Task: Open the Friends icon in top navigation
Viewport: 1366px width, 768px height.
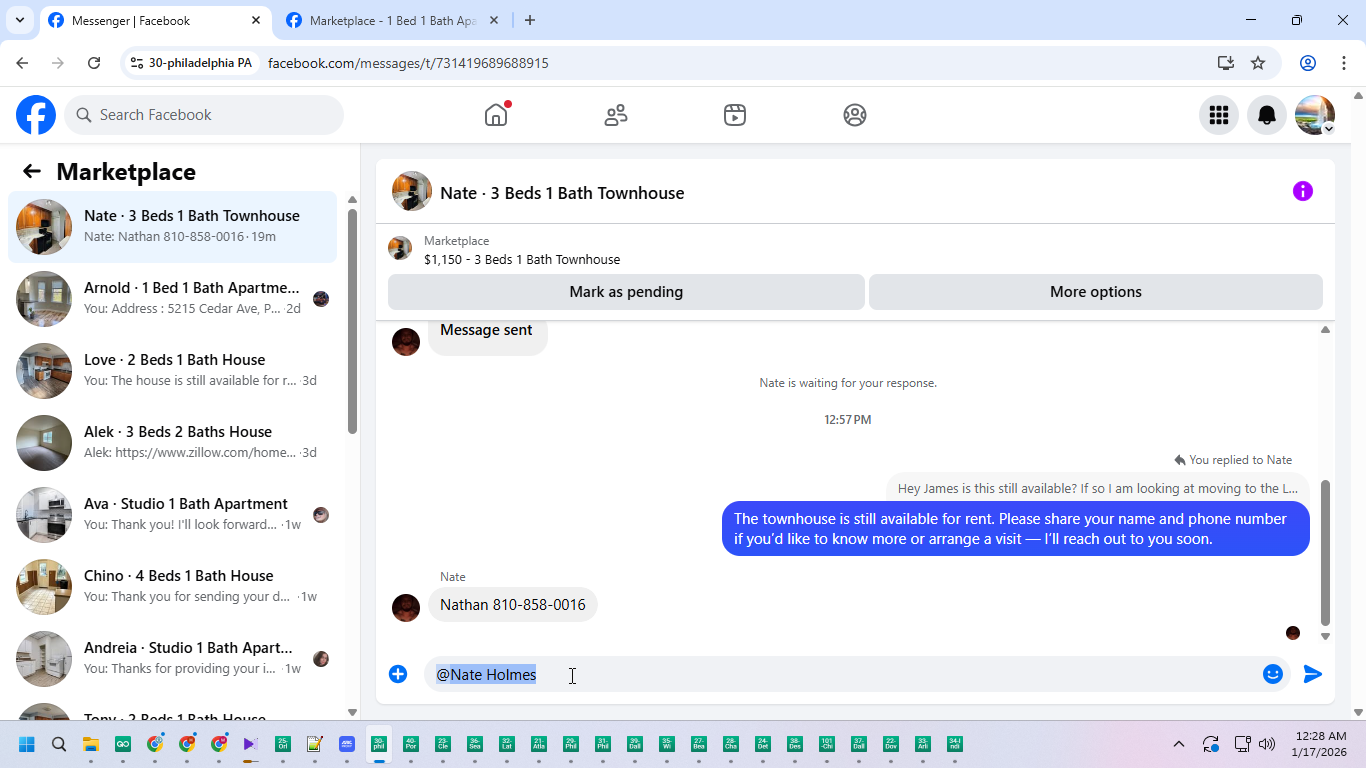Action: [x=616, y=115]
